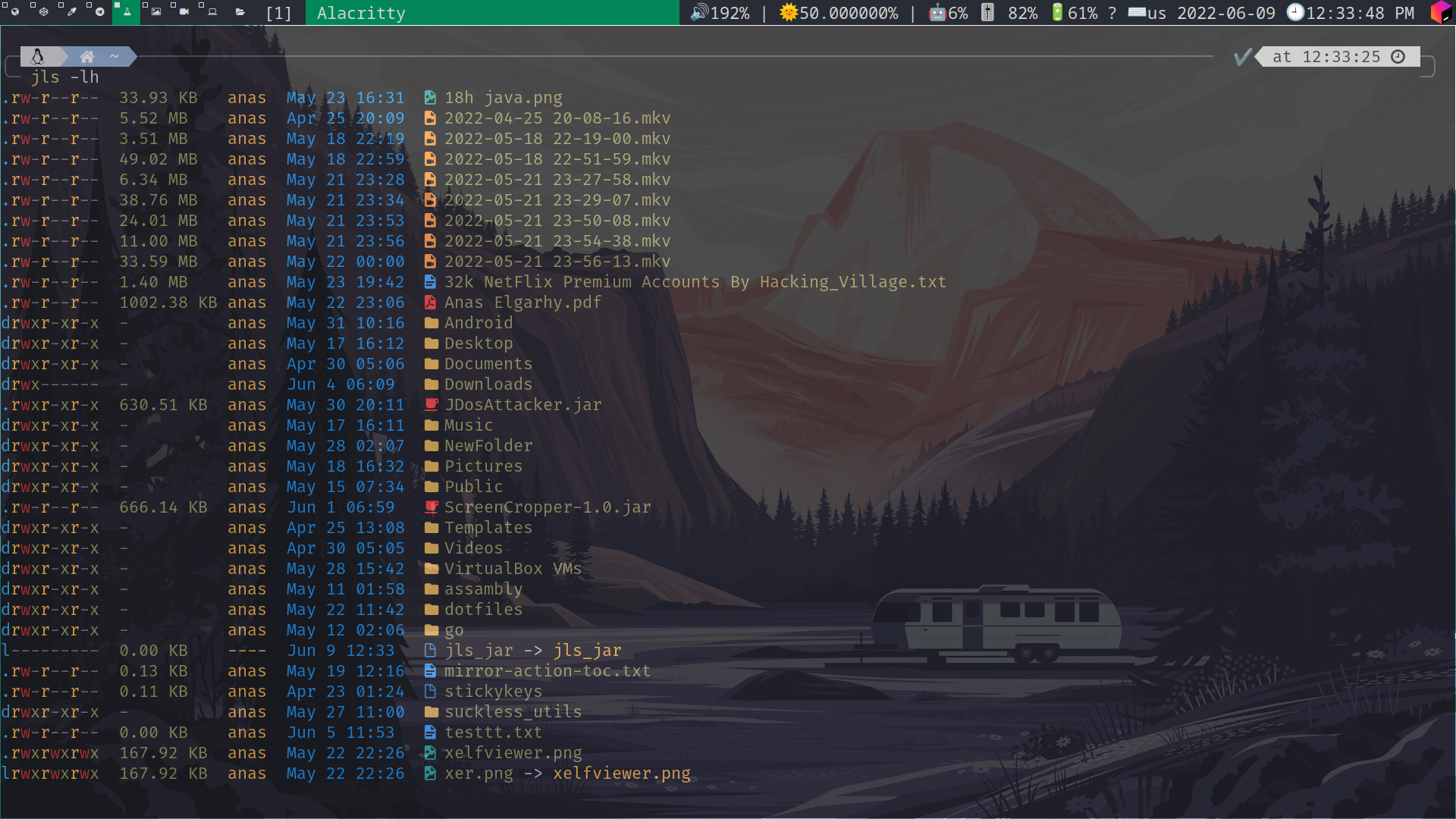Switch to the globe browser workspace tag
Viewport: 1456px width, 819px height.
point(14,12)
